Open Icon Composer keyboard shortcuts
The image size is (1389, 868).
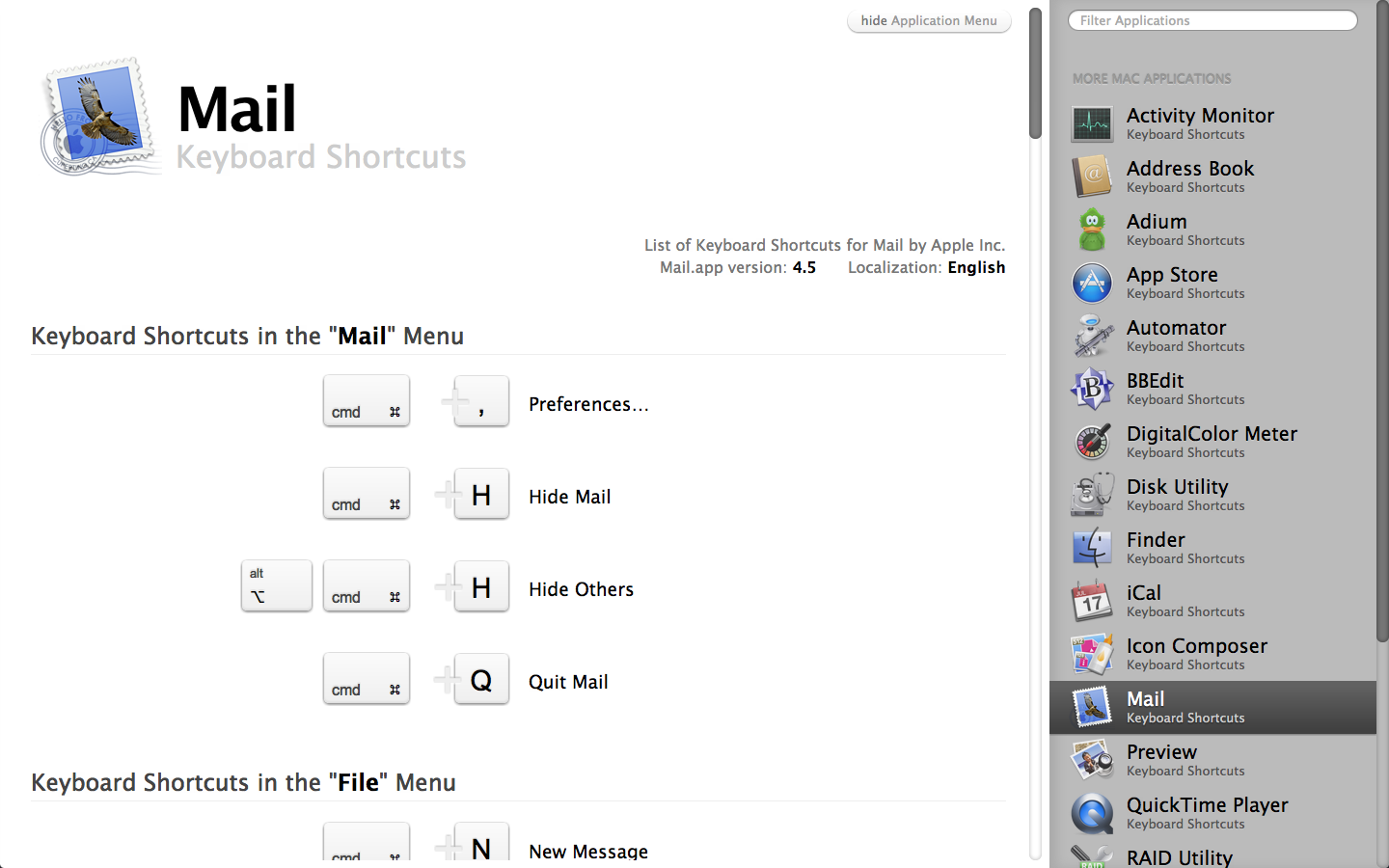click(x=1196, y=654)
